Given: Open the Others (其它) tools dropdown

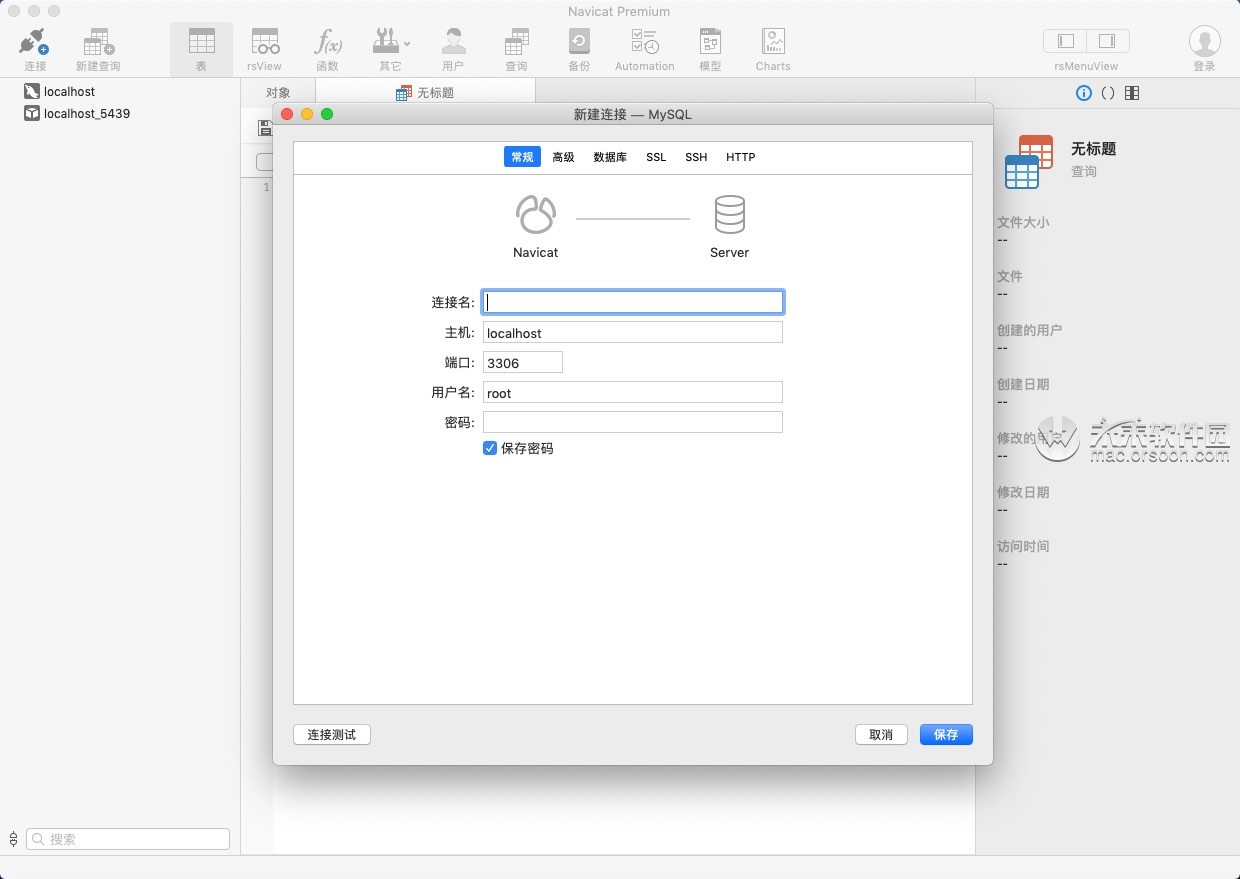Looking at the screenshot, I should tap(390, 42).
